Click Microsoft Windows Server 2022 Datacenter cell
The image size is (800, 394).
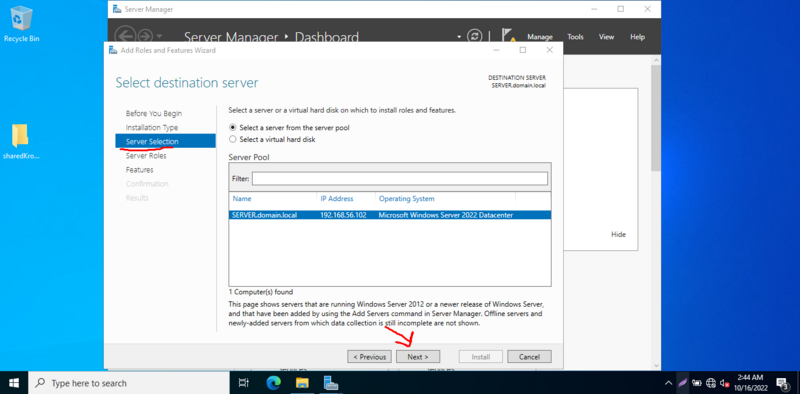pyautogui.click(x=445, y=215)
